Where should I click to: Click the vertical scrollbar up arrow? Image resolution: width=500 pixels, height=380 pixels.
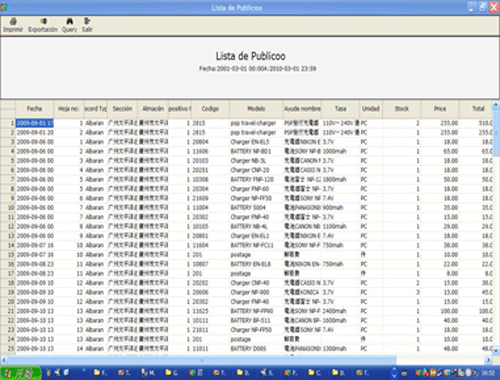[496, 105]
